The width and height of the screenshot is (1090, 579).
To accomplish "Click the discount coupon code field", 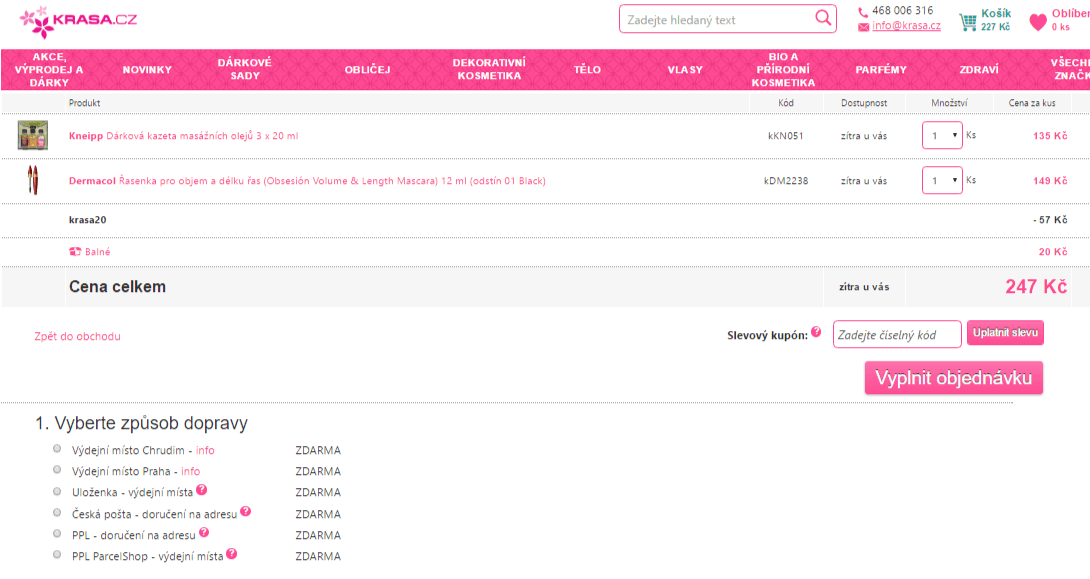I will [897, 334].
